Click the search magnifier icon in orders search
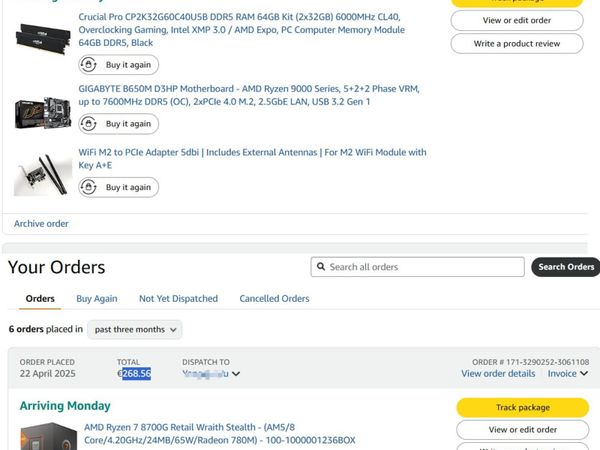This screenshot has width=600, height=450. click(320, 267)
